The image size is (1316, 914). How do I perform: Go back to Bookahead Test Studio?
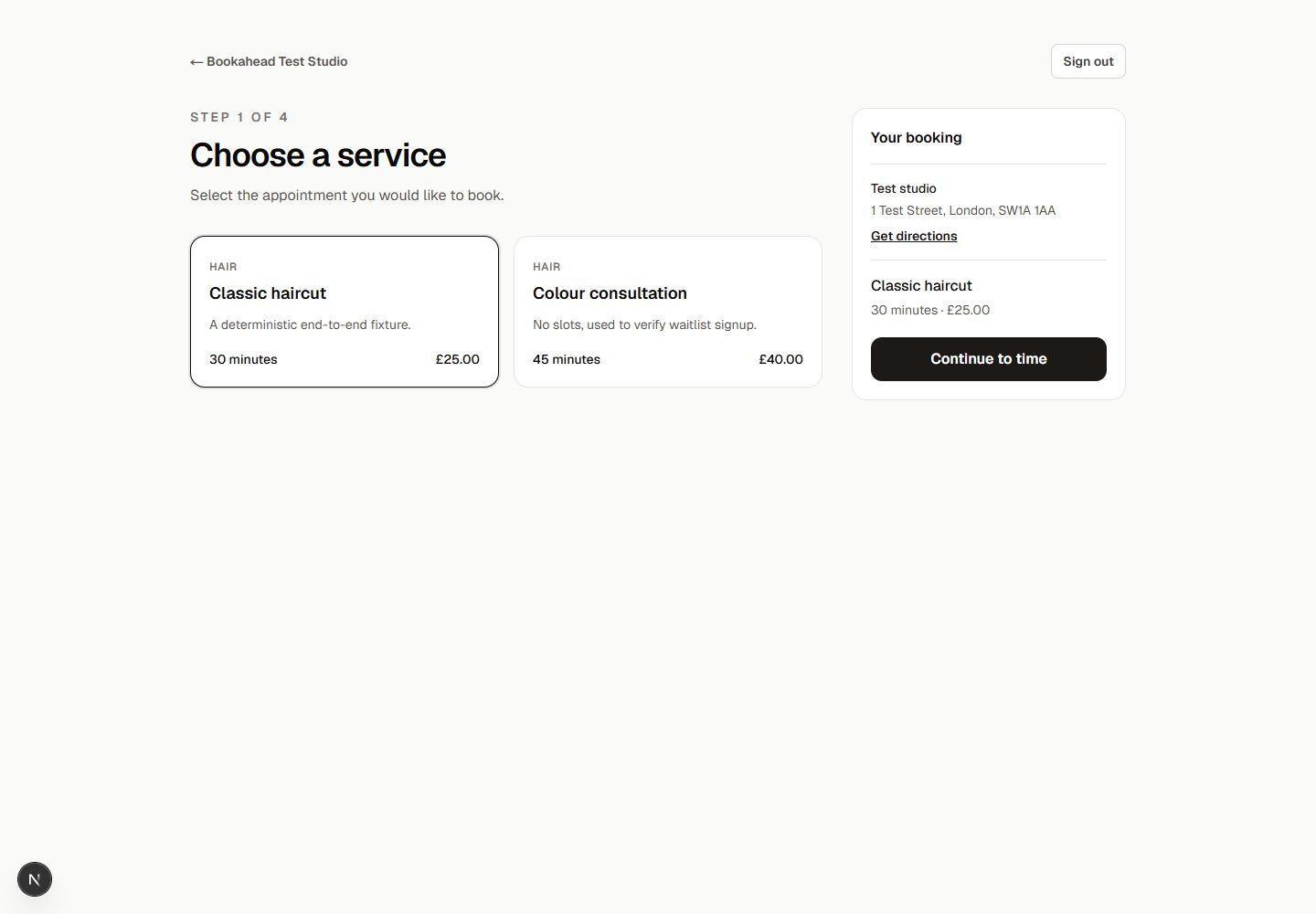click(x=269, y=61)
